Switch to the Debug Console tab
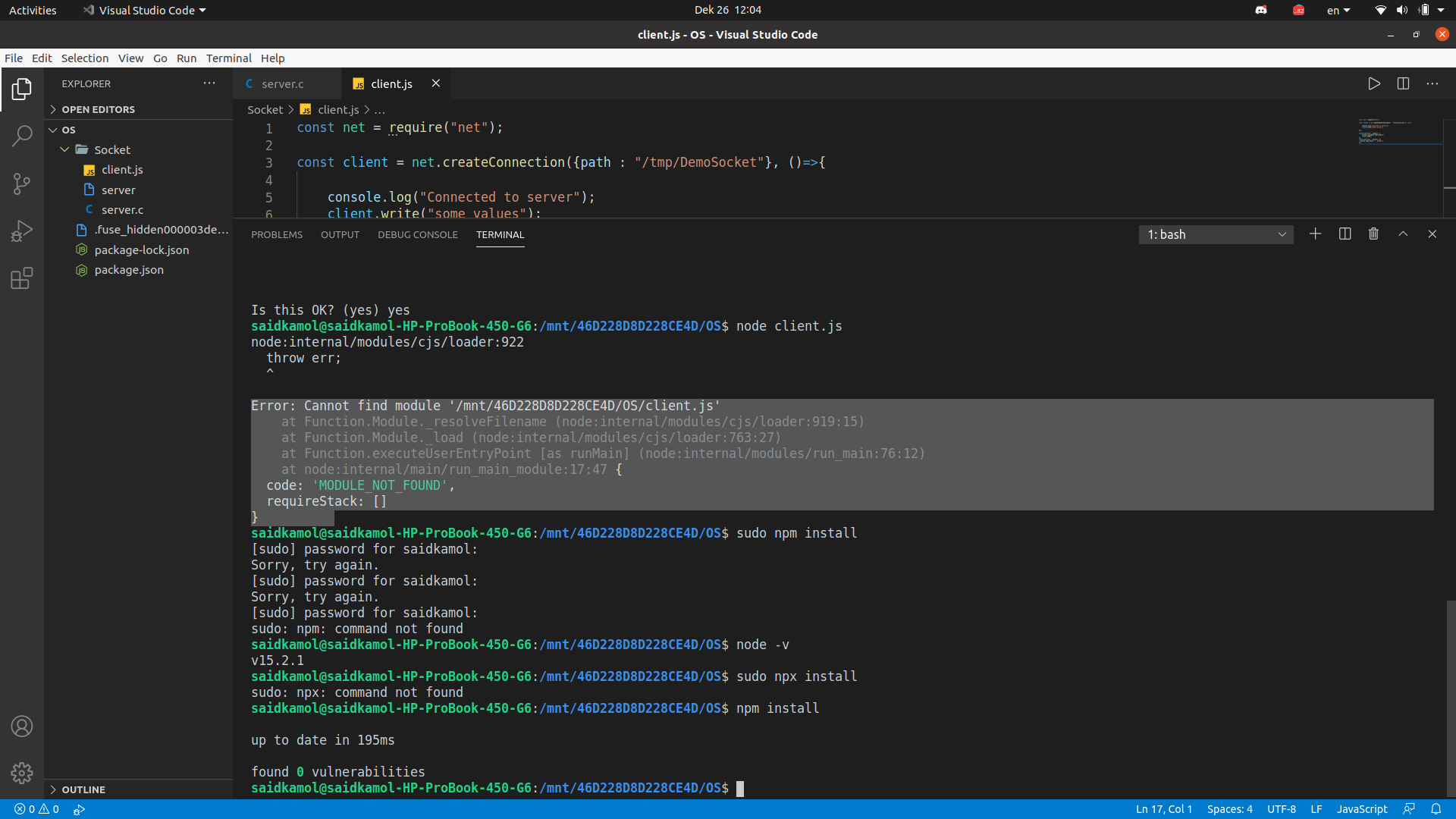This screenshot has height=819, width=1456. click(x=418, y=234)
